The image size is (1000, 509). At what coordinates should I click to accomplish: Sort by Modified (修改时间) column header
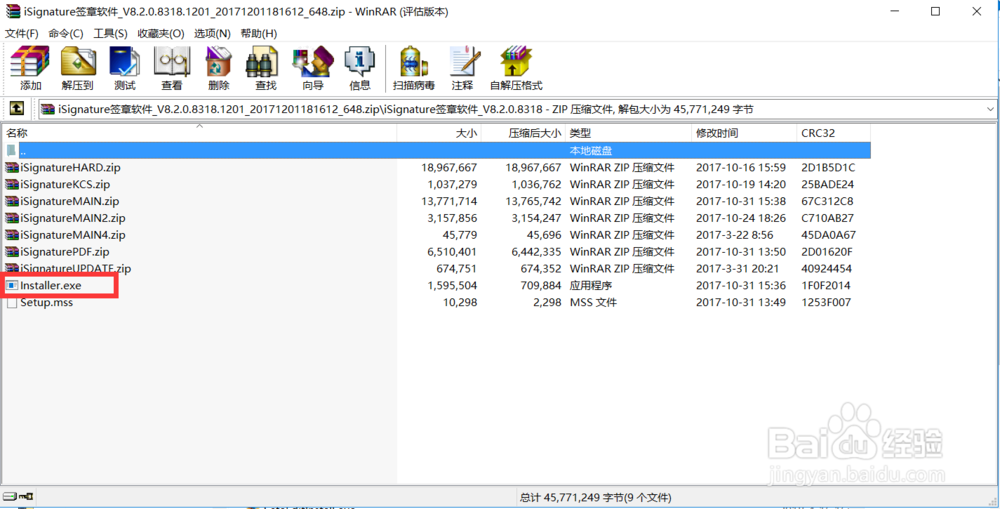pyautogui.click(x=745, y=133)
